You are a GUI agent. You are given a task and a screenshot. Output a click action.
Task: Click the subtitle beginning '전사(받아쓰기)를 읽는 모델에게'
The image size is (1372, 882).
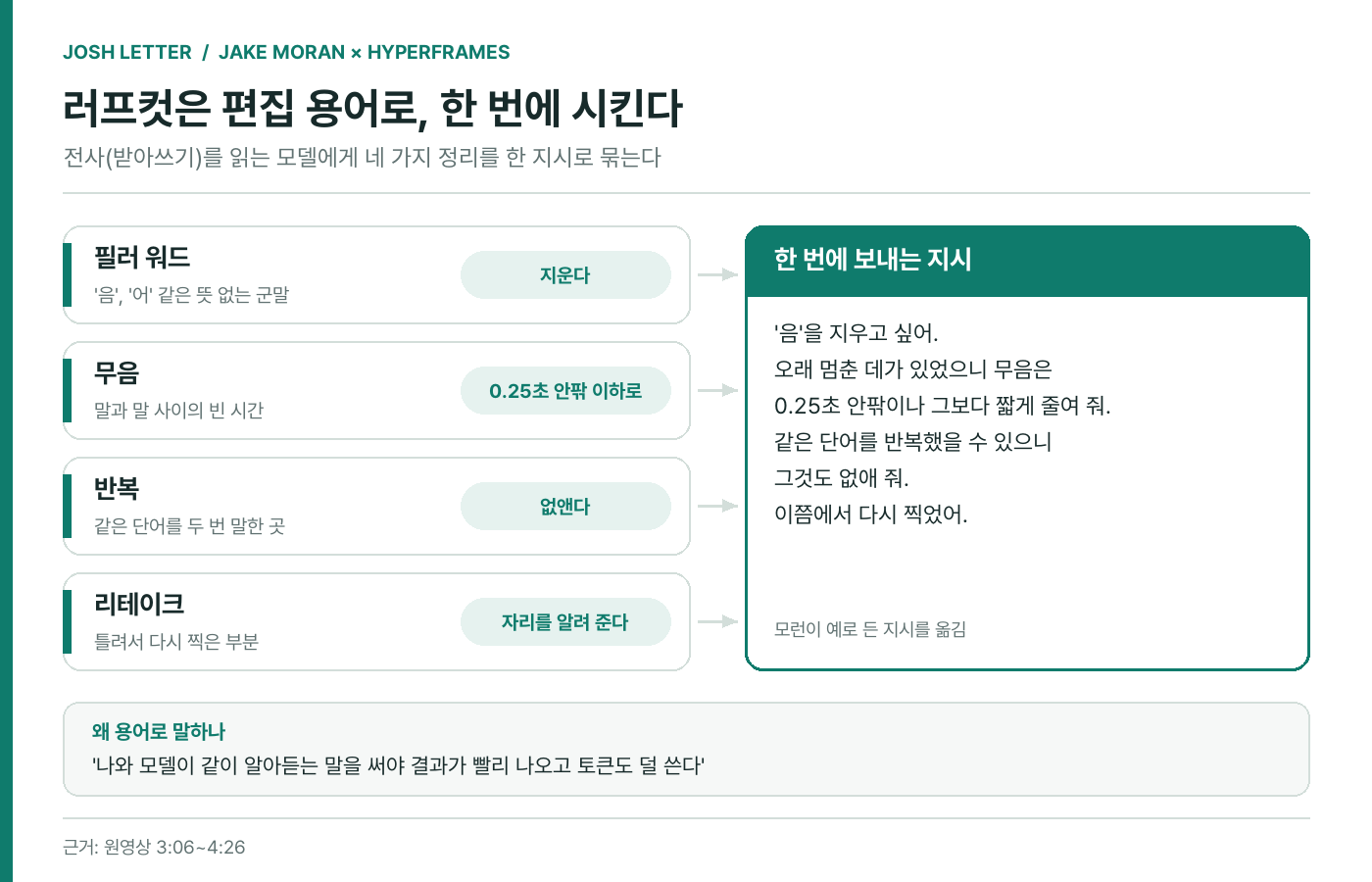pos(363,158)
